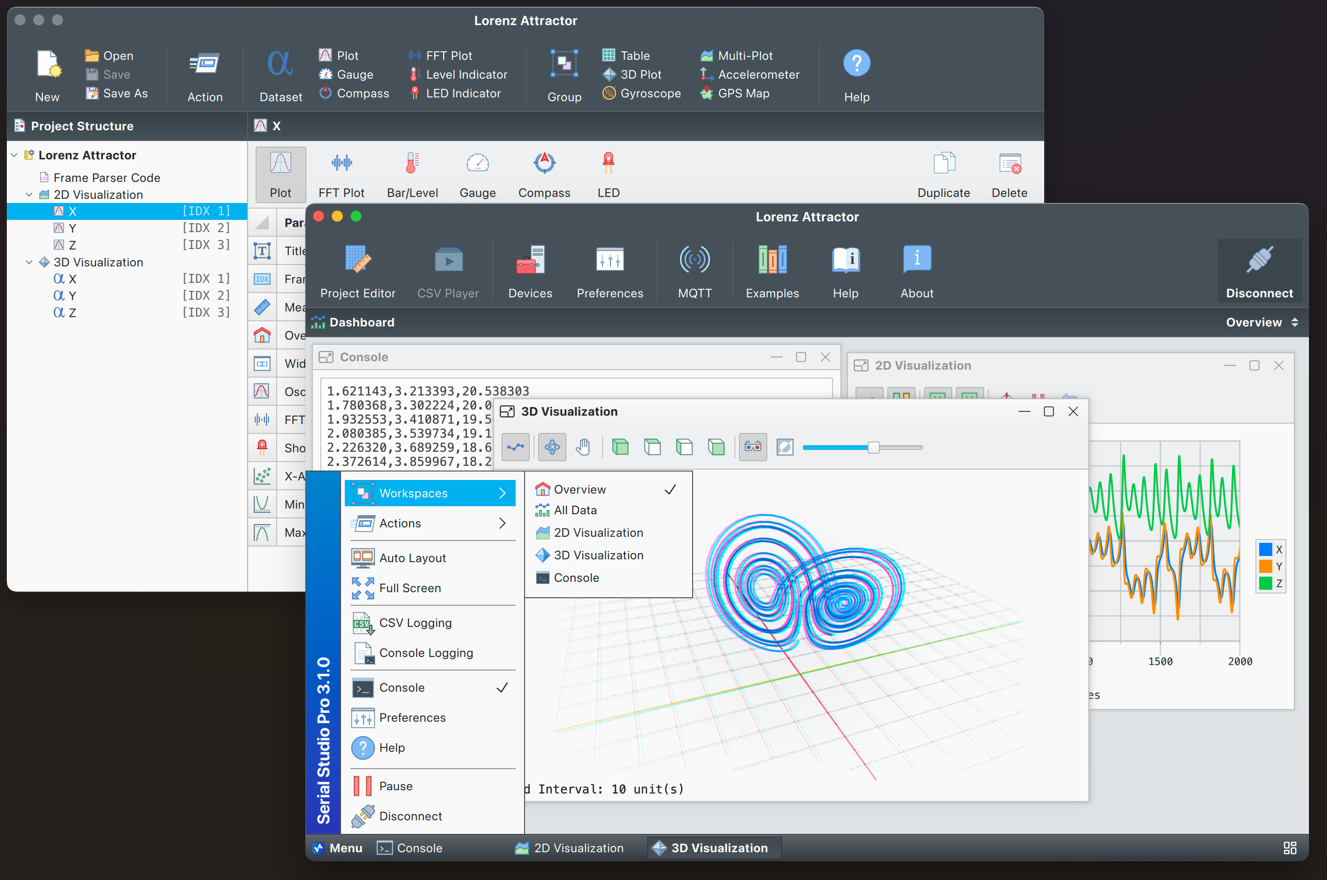Open the Overview workspace dropdown
1327x880 pixels.
pyautogui.click(x=1262, y=323)
